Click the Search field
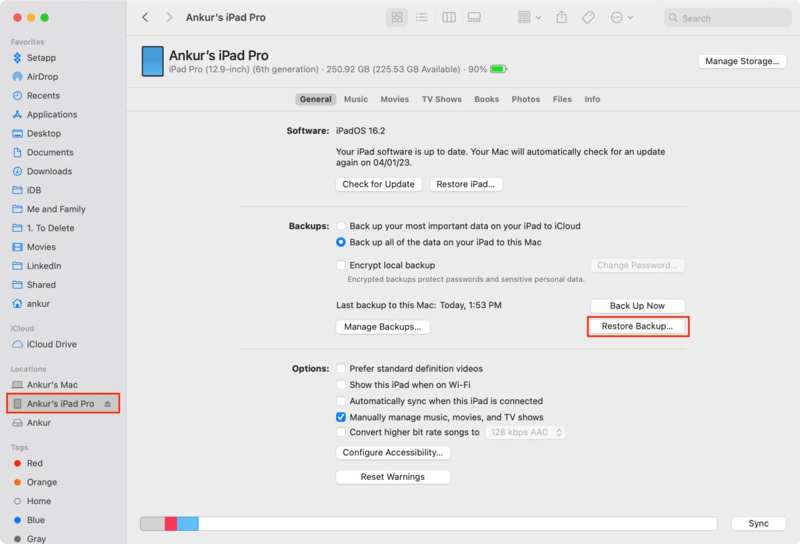 pyautogui.click(x=728, y=18)
